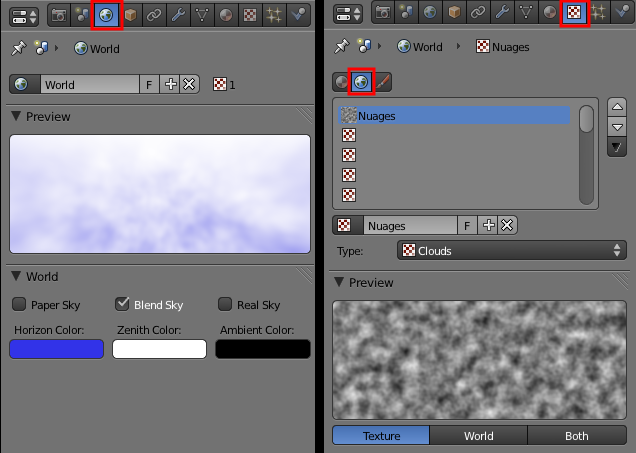The image size is (636, 453).
Task: Open texture slot specials down-arrow menu
Action: [x=617, y=147]
